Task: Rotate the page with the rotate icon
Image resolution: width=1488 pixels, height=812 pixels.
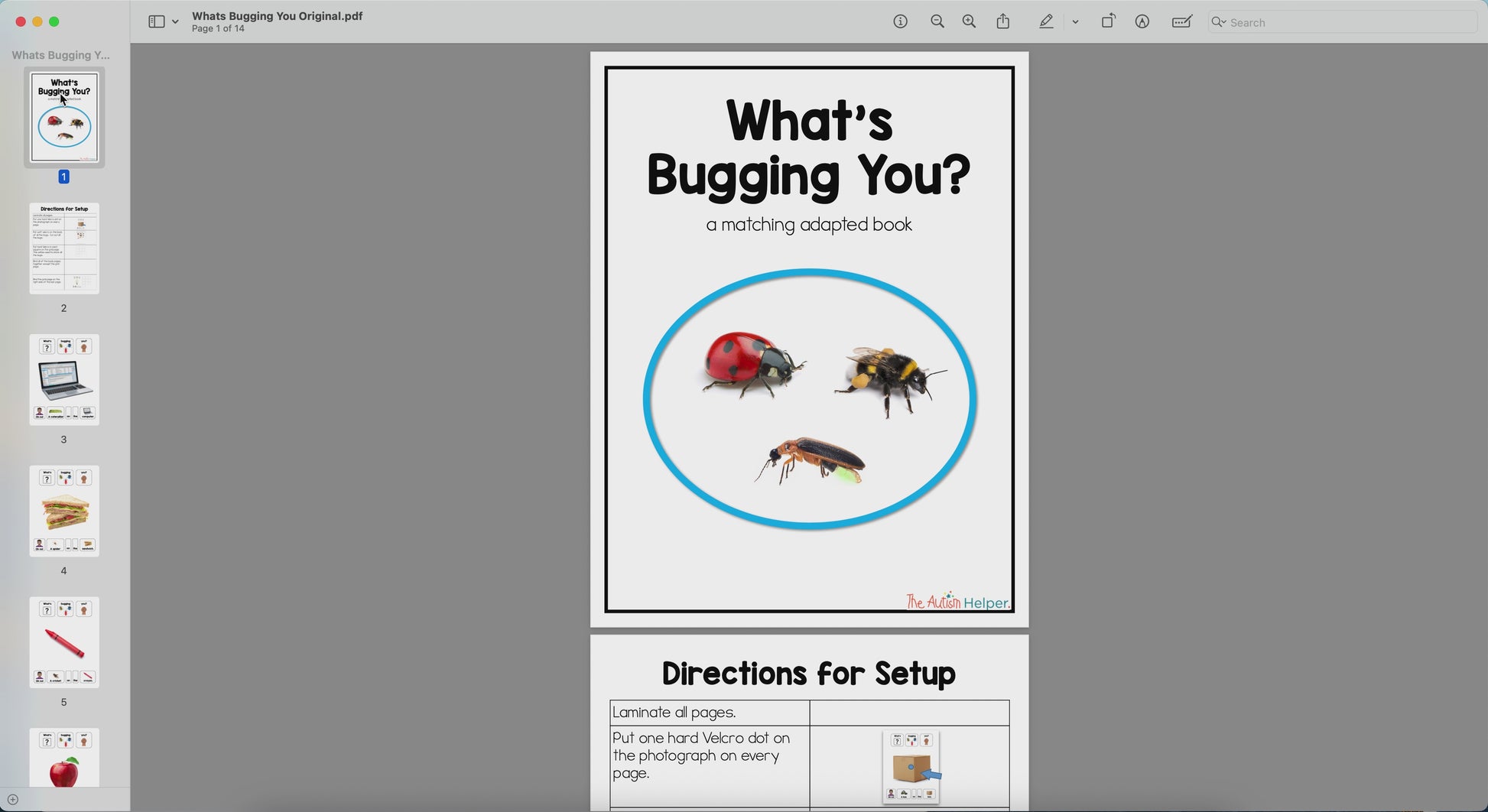Action: (x=1108, y=22)
